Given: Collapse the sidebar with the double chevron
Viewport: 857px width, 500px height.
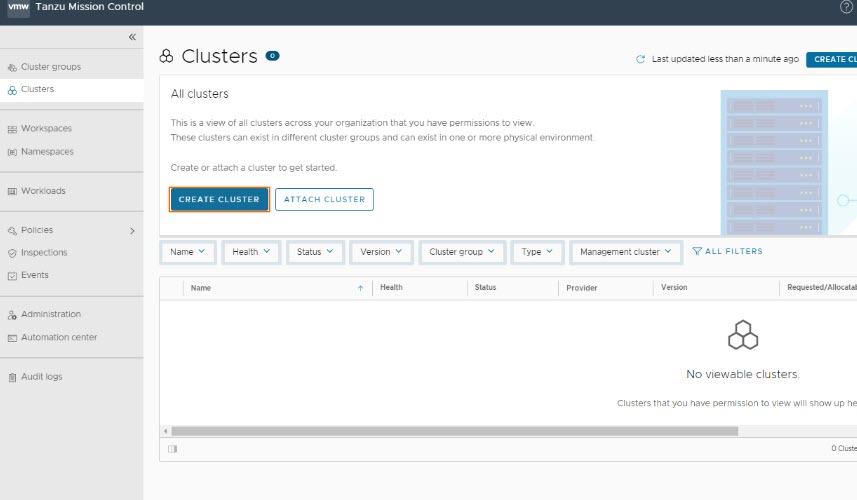Looking at the screenshot, I should 132,37.
